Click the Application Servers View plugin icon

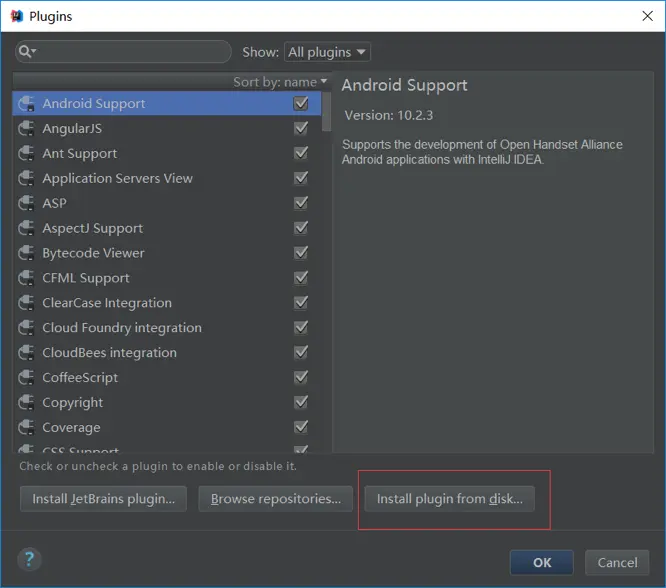pyautogui.click(x=26, y=178)
